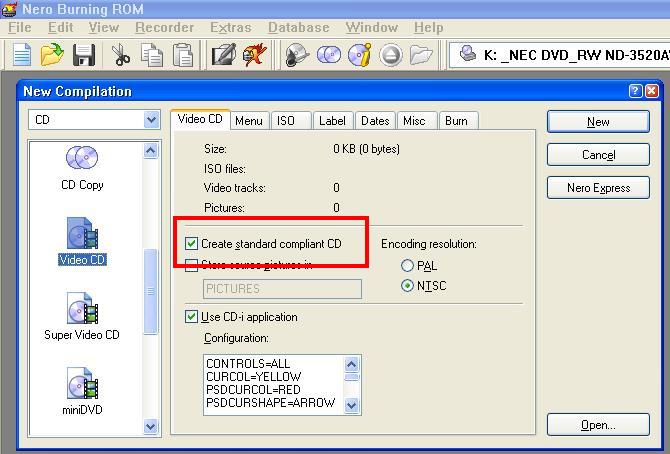Viewport: 670px width, 454px height.
Task: Click the burning flame figure icon
Action: pyautogui.click(x=255, y=55)
